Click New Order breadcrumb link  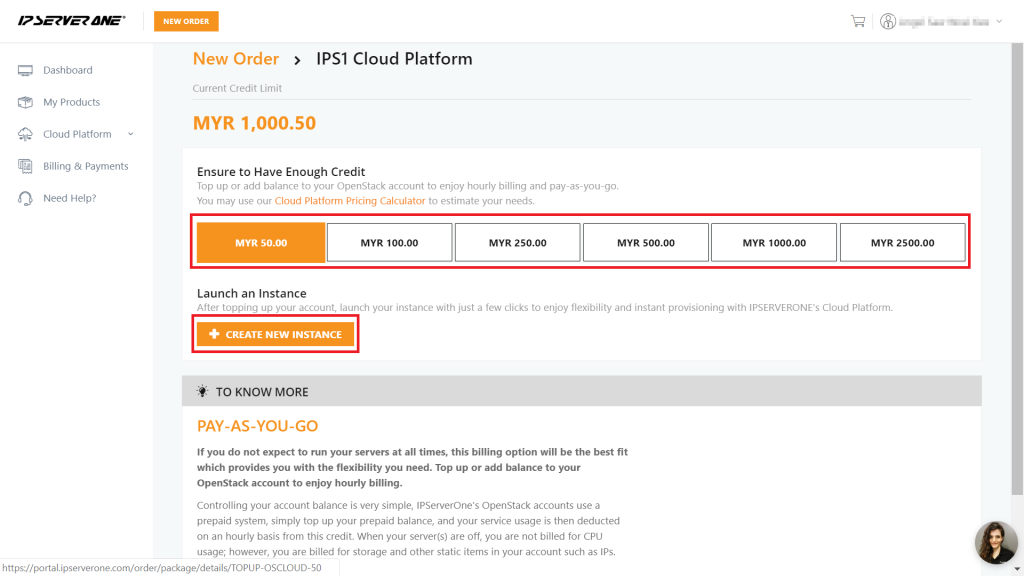tap(236, 59)
